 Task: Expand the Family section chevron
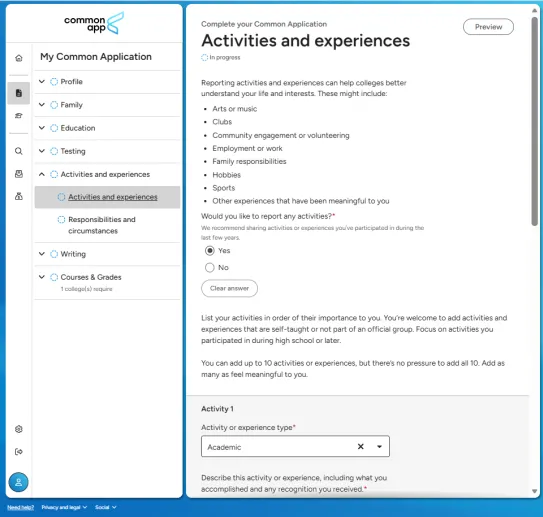pyautogui.click(x=42, y=105)
